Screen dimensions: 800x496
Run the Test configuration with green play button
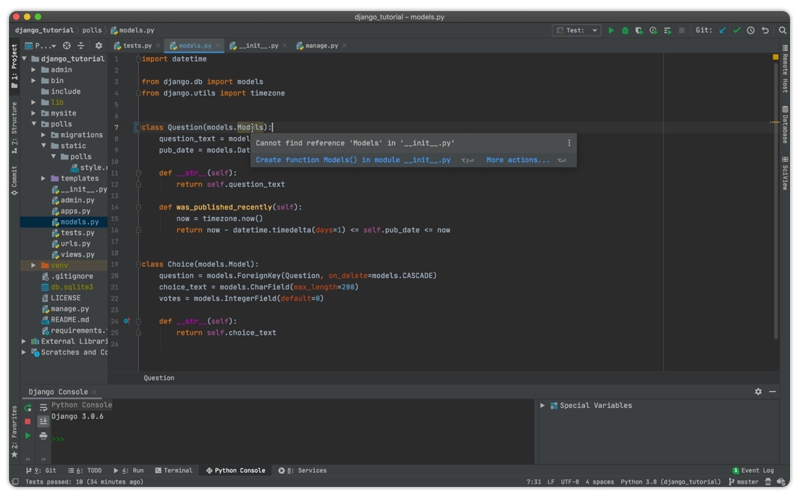coord(612,30)
